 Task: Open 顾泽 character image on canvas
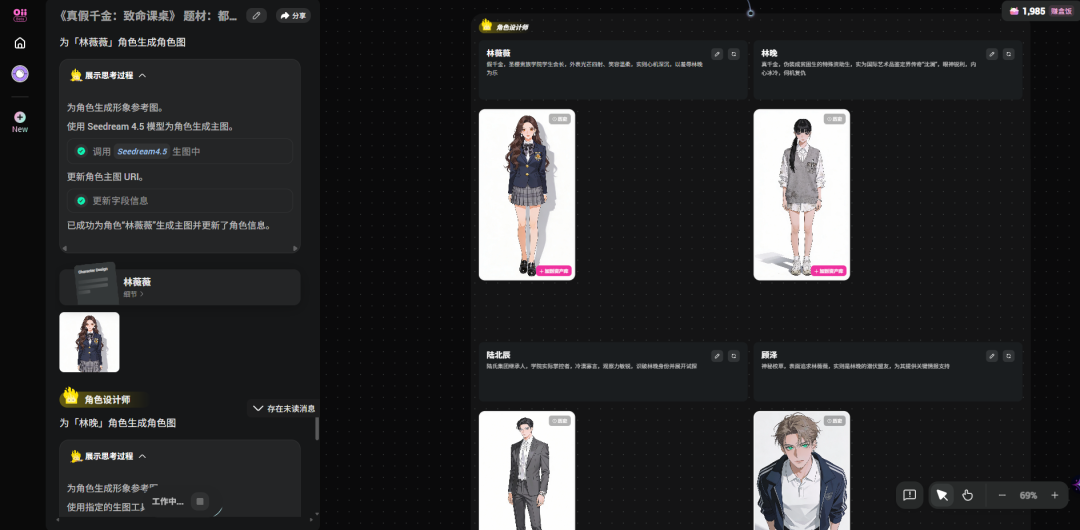coord(802,471)
